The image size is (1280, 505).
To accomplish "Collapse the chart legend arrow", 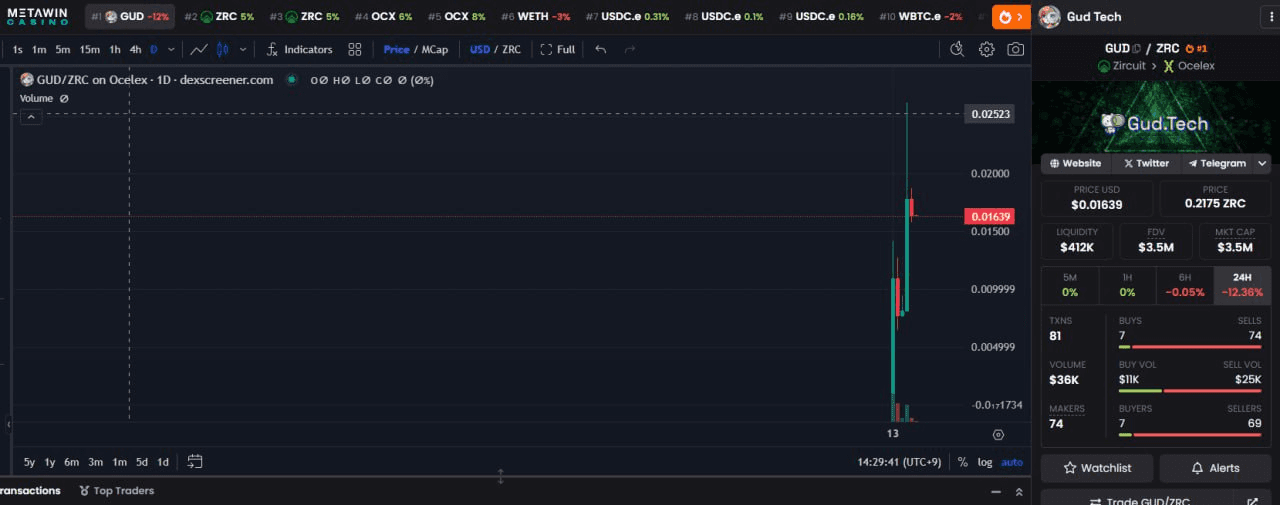I will [x=30, y=117].
